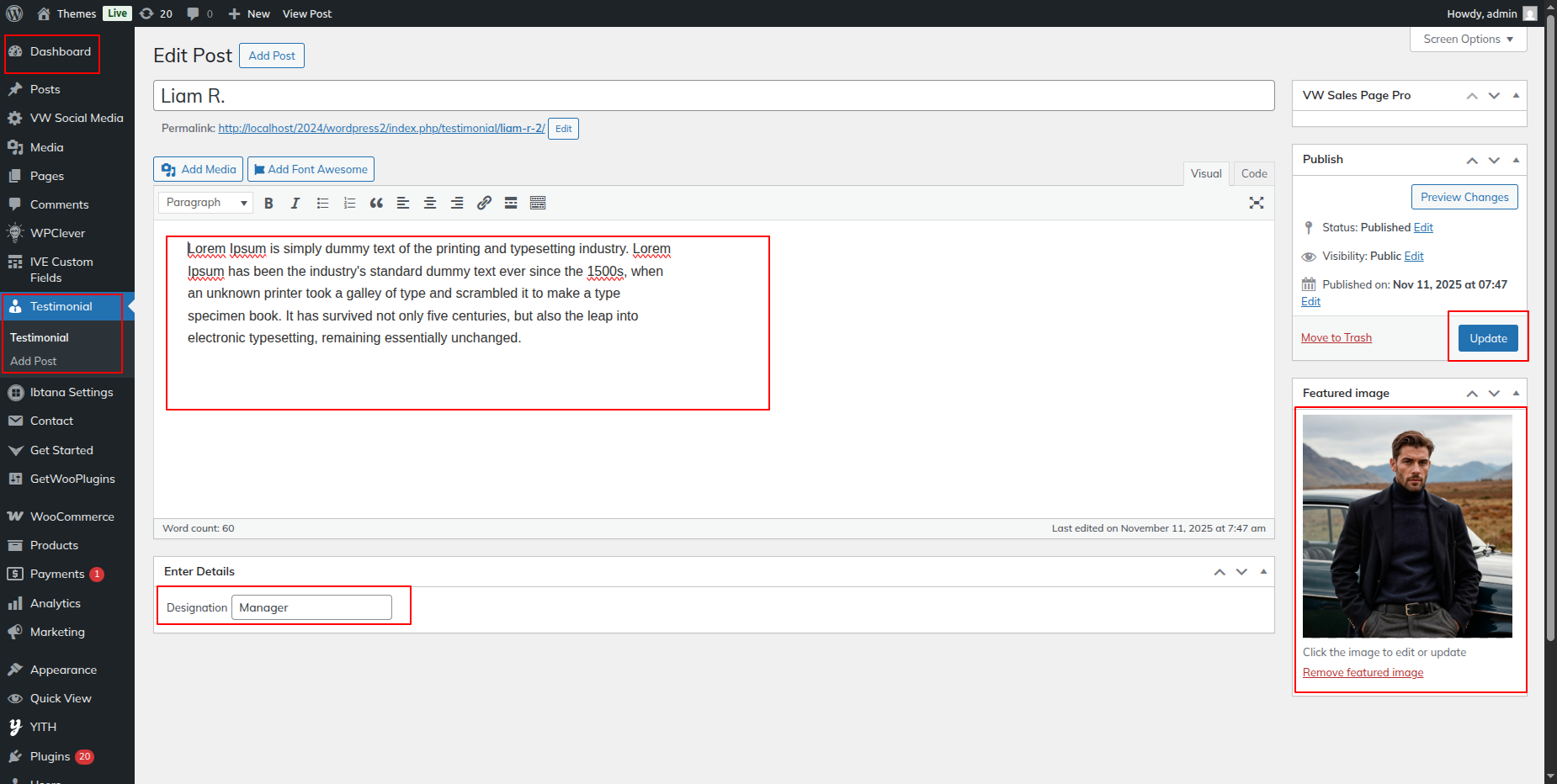Open the WooCommerce menu in sidebar

click(x=72, y=516)
